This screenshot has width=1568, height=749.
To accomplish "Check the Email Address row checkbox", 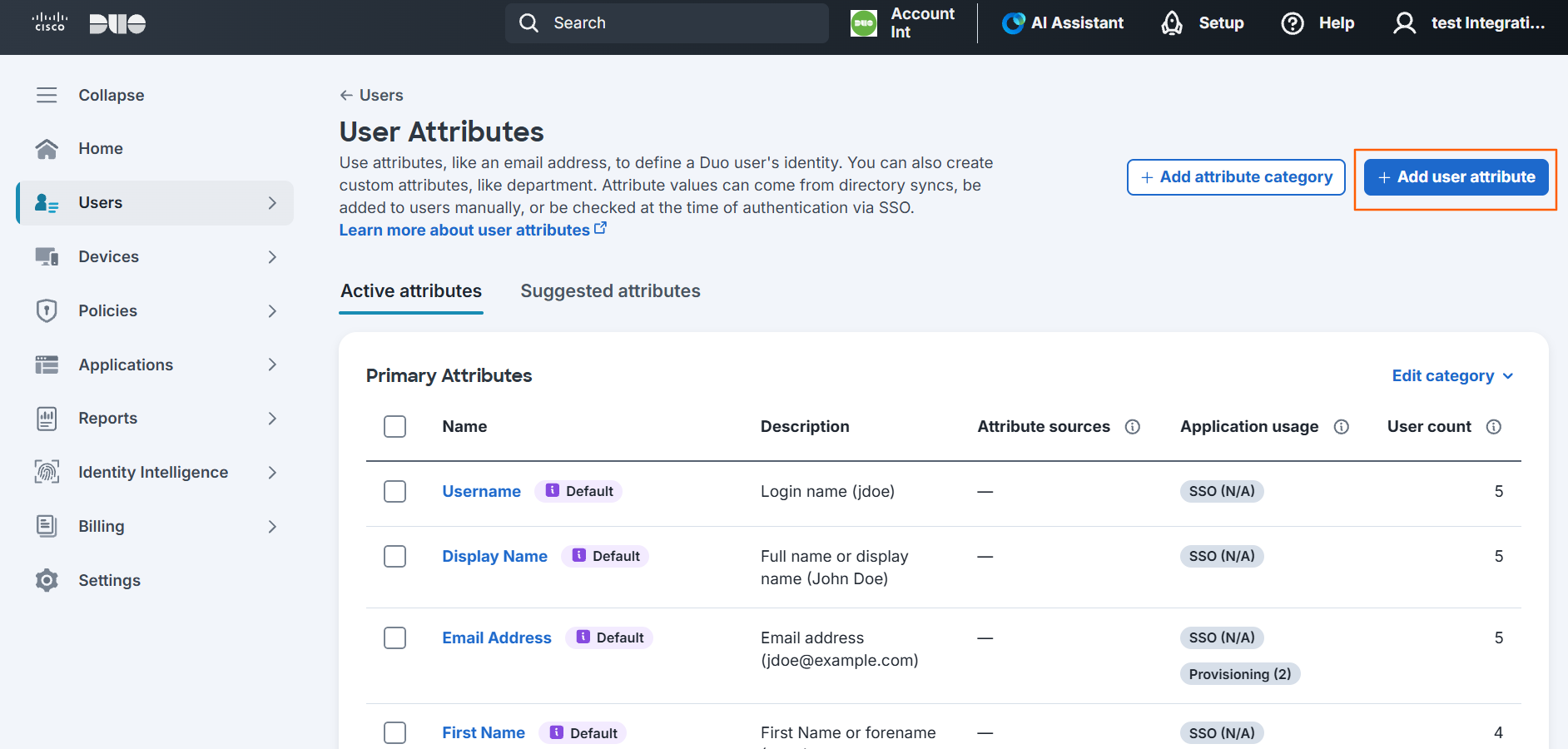I will [x=395, y=638].
